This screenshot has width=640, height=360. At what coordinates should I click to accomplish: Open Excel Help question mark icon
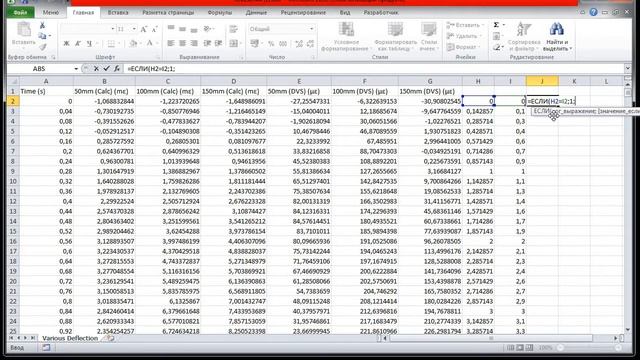593,12
